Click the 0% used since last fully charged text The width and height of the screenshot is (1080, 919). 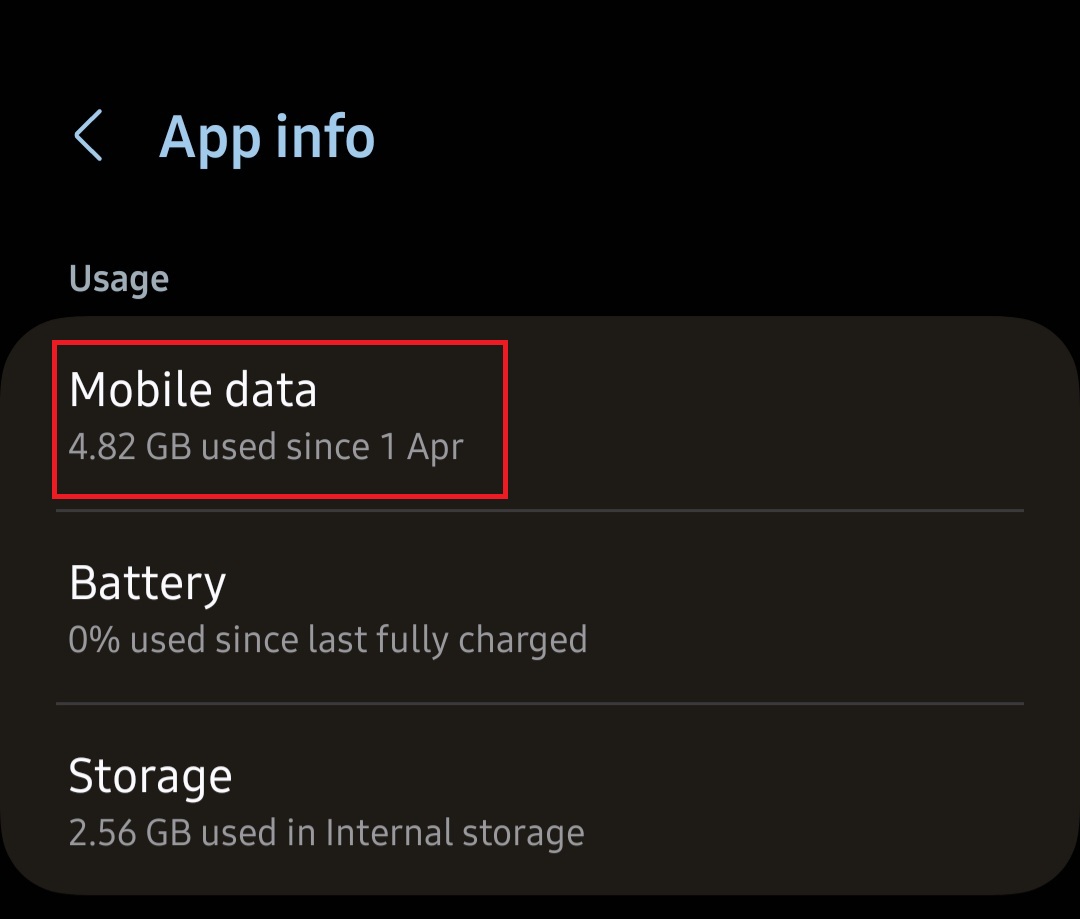click(327, 639)
